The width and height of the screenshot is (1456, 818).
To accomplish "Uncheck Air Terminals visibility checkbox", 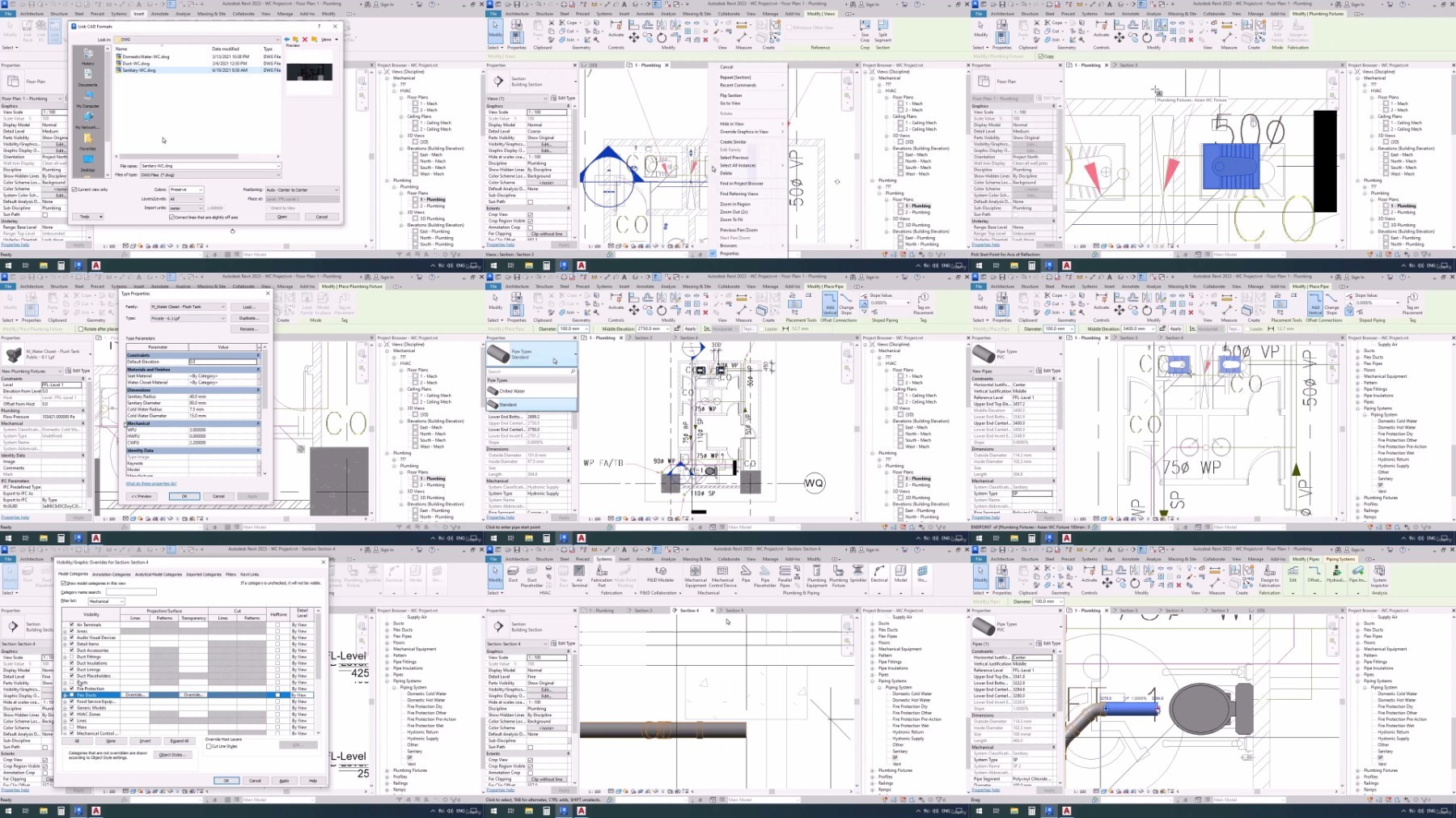I will [x=71, y=625].
